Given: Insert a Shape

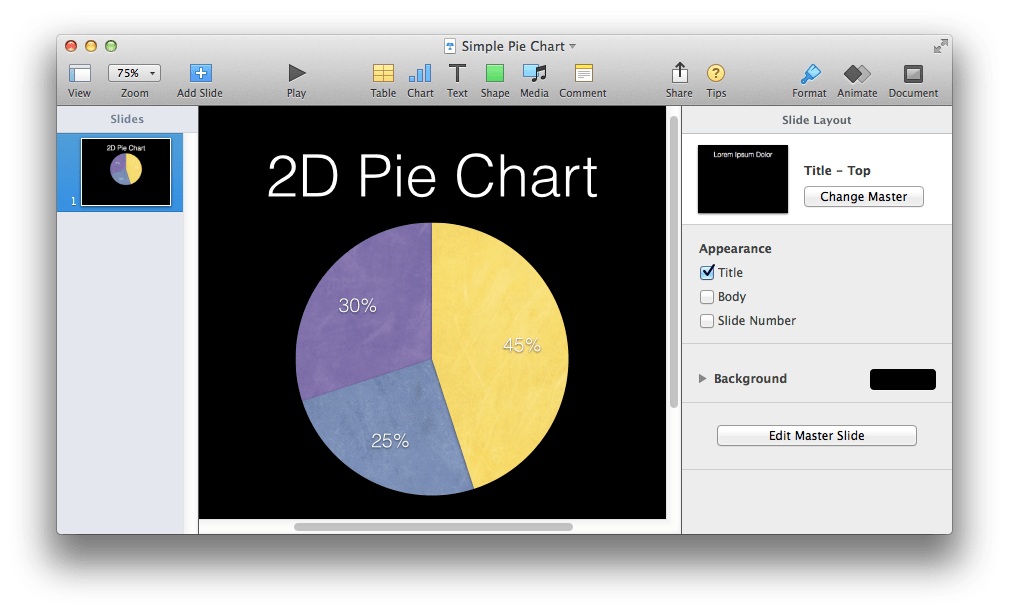Looking at the screenshot, I should (494, 80).
